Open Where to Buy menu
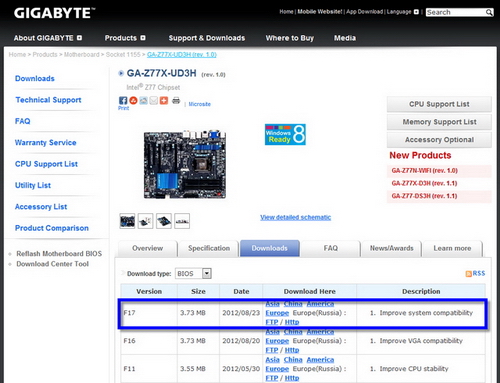Image resolution: width=500 pixels, height=383 pixels. (290, 38)
